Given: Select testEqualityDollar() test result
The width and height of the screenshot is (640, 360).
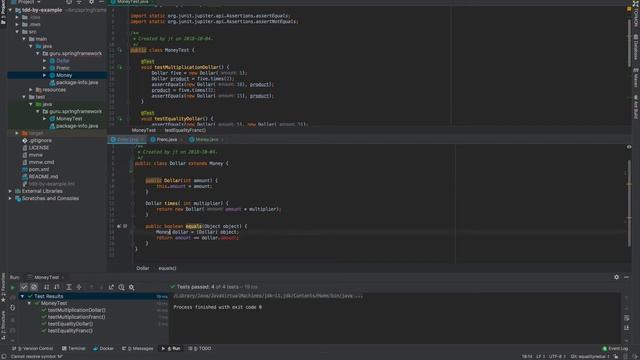Looking at the screenshot, I should pos(70,324).
